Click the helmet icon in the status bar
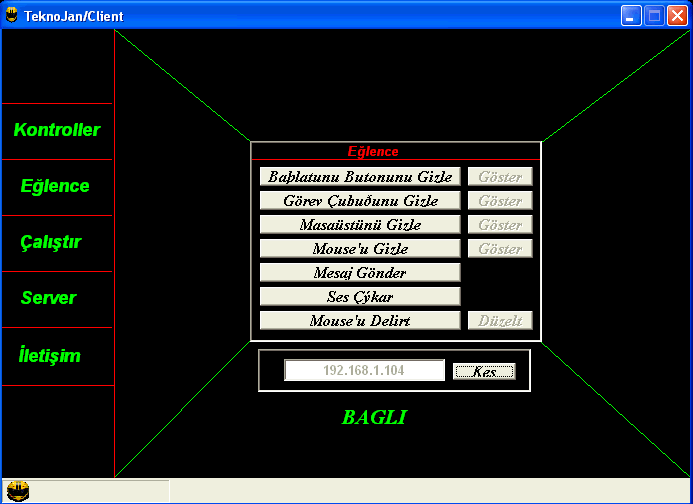This screenshot has height=504, width=693. (18, 491)
